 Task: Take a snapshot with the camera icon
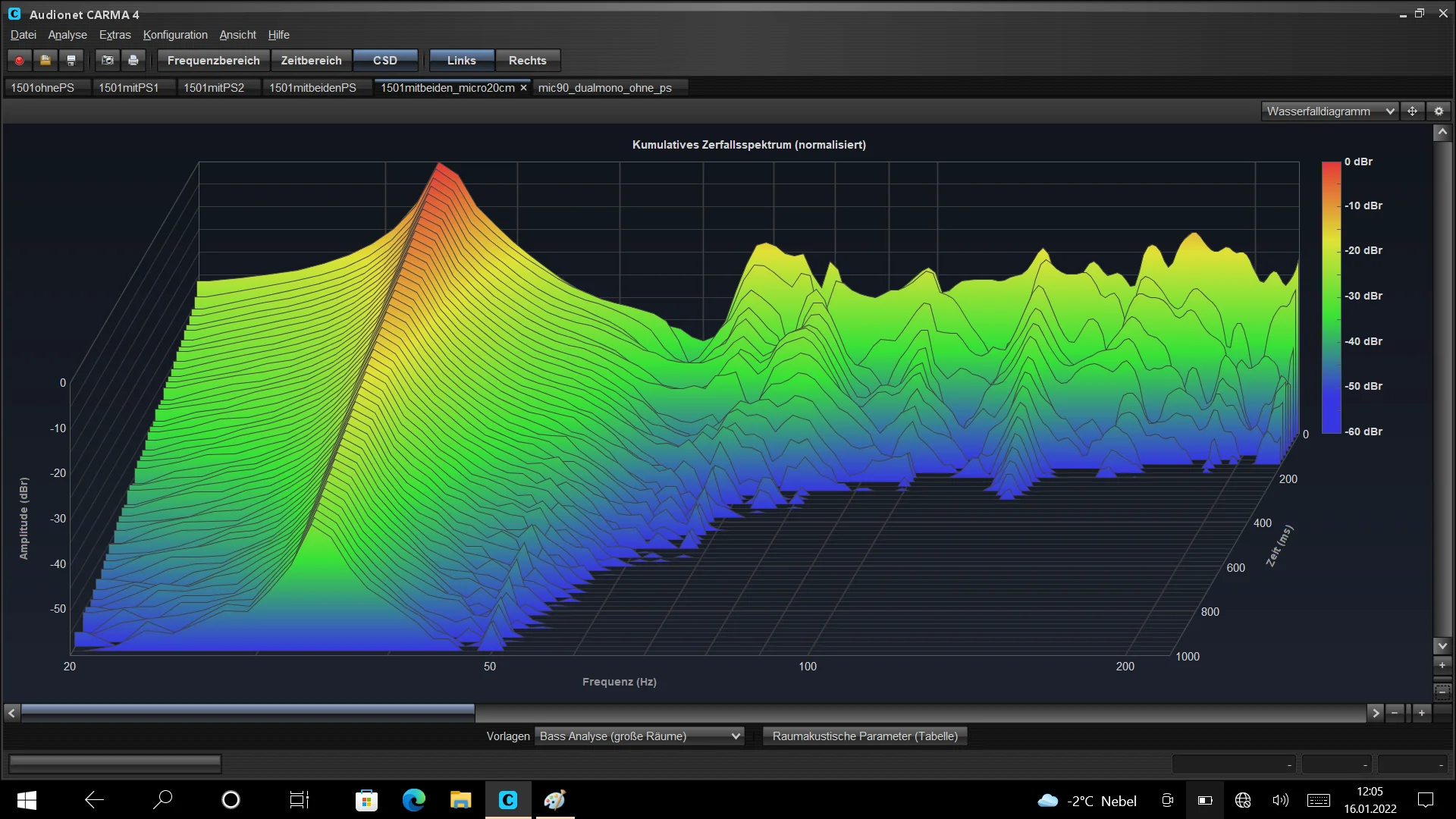tap(108, 61)
